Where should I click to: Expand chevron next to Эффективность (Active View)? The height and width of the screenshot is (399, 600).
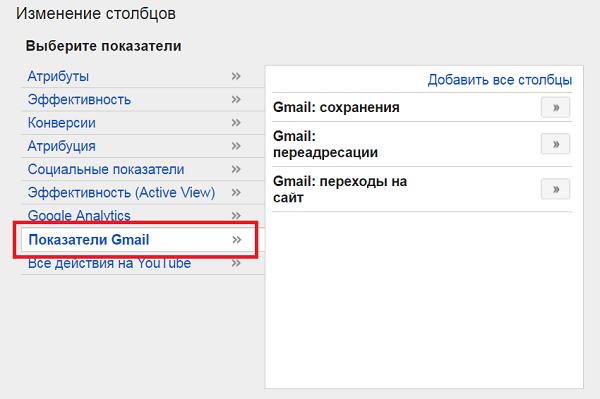click(236, 192)
